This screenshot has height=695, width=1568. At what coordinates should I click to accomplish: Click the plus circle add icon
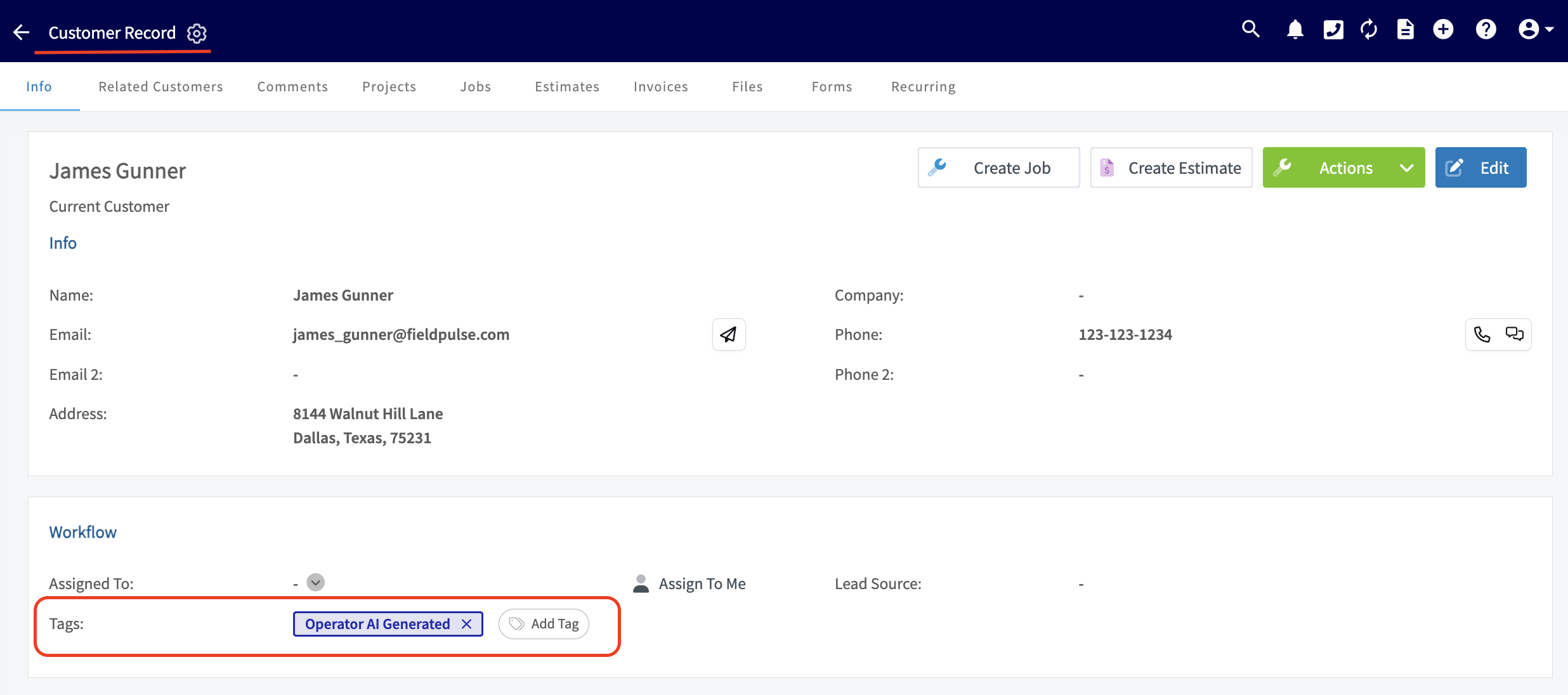pos(1443,30)
